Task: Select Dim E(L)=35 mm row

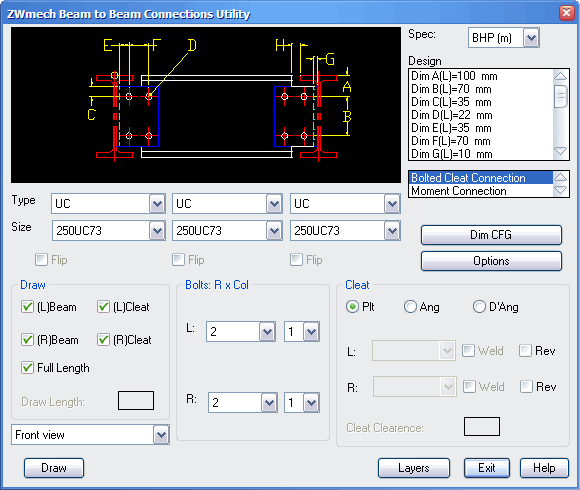Action: pos(480,128)
